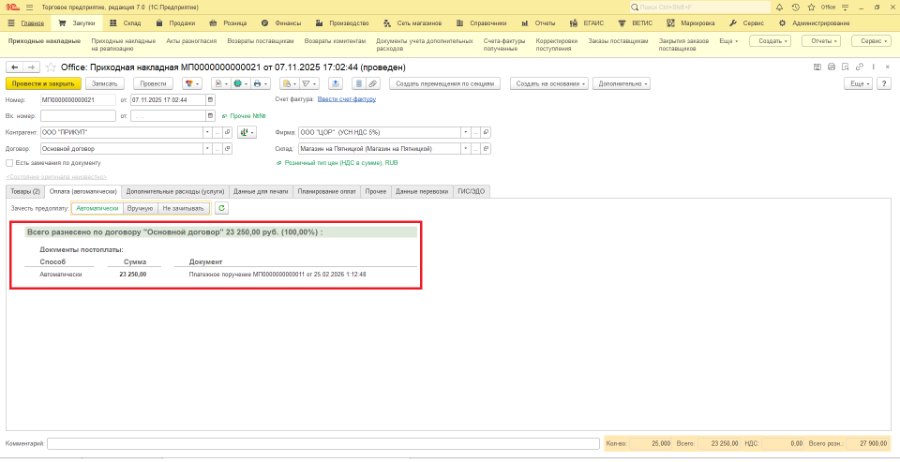
Task: Click the preview icon at top right
Action: pos(845,67)
